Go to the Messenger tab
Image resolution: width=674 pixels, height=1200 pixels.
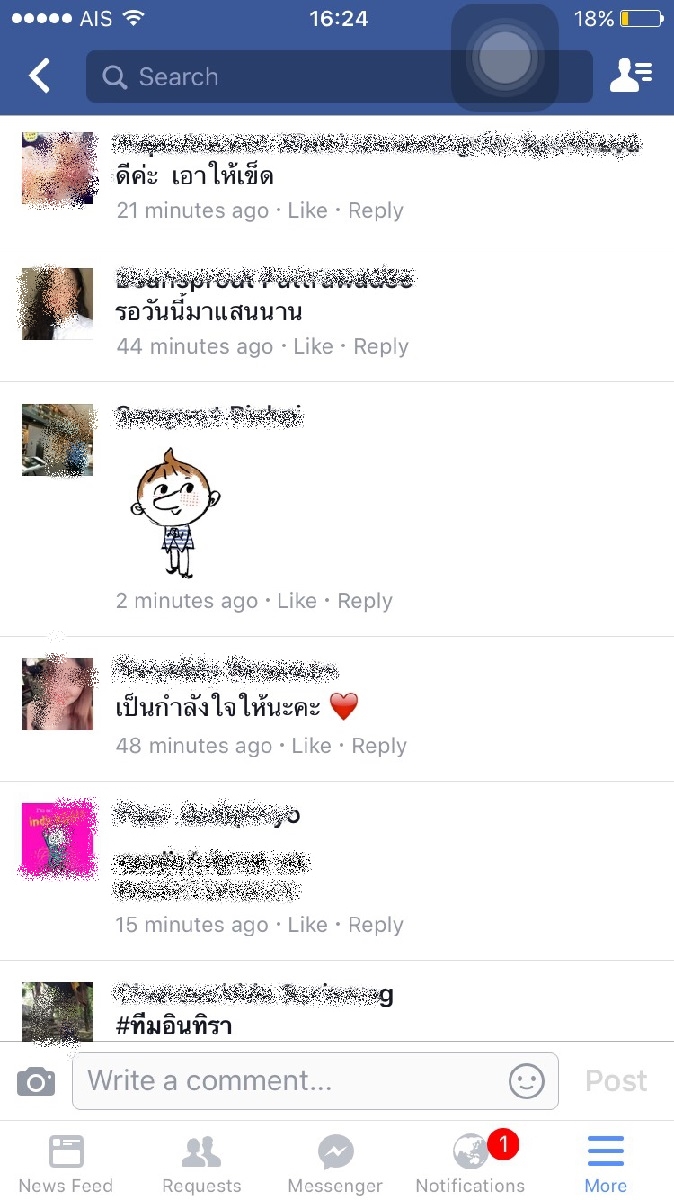coord(335,1163)
